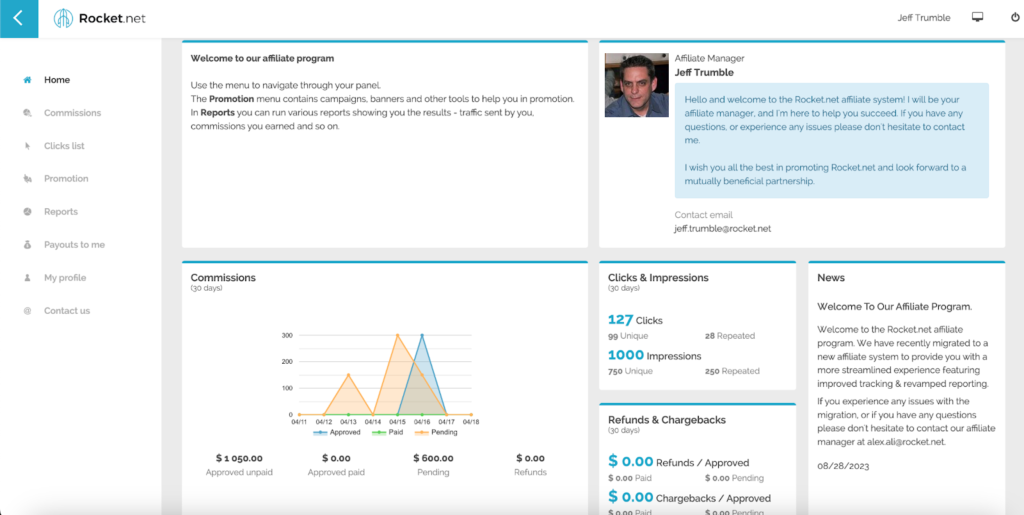This screenshot has height=515, width=1024.
Task: Click the Refunds / Approved amount
Action: [x=630, y=461]
